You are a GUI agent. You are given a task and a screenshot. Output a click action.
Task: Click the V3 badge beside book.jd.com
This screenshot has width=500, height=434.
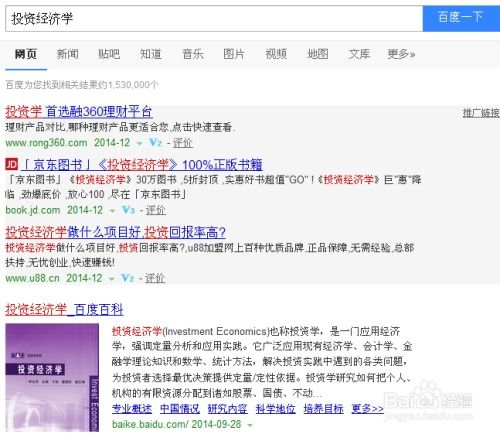tap(128, 210)
